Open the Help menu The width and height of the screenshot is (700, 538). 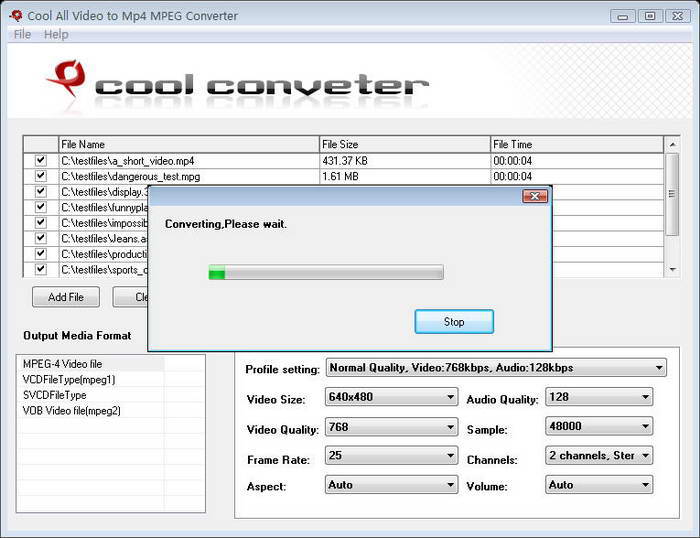click(x=56, y=34)
